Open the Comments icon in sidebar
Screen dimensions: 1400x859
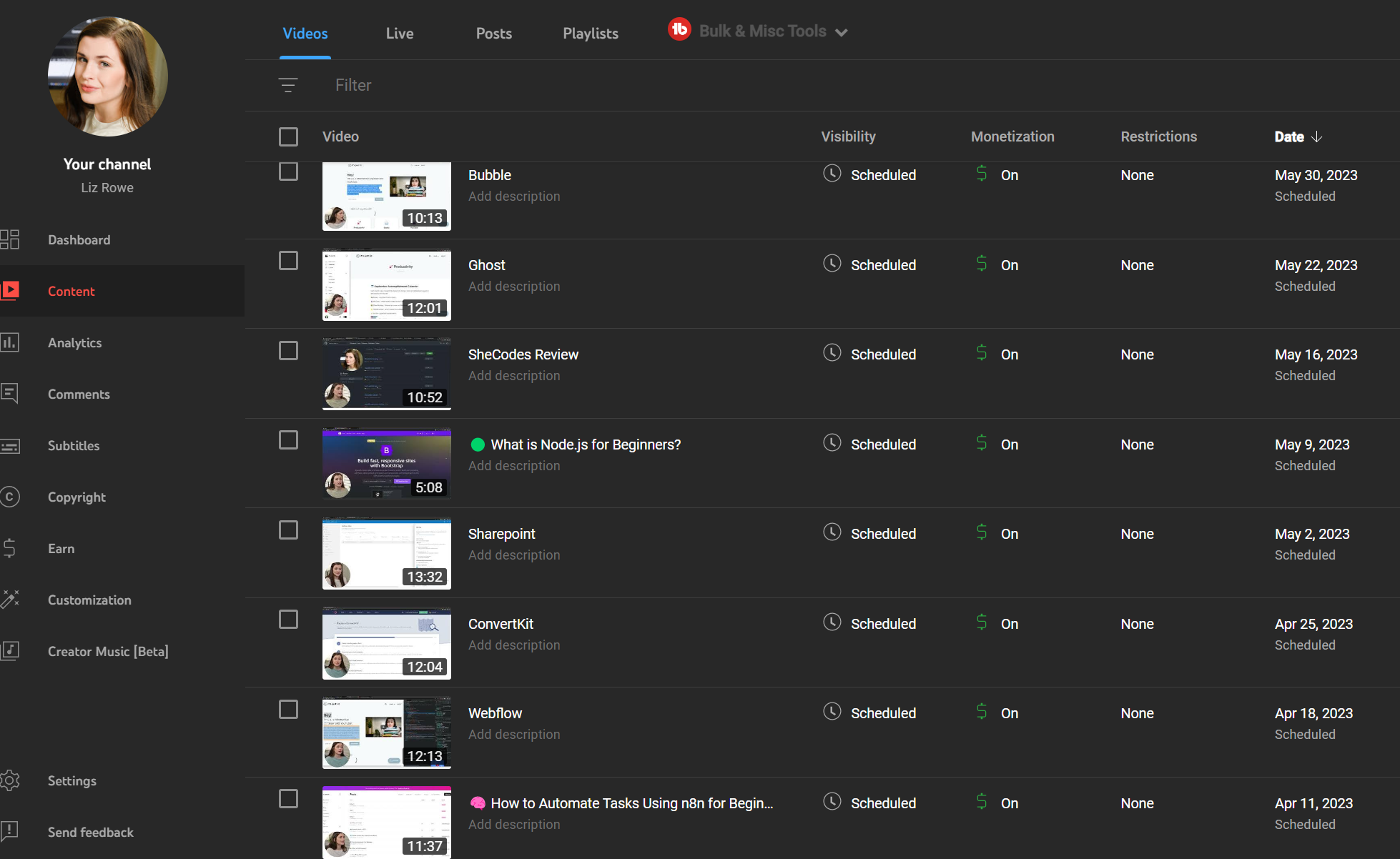10,394
